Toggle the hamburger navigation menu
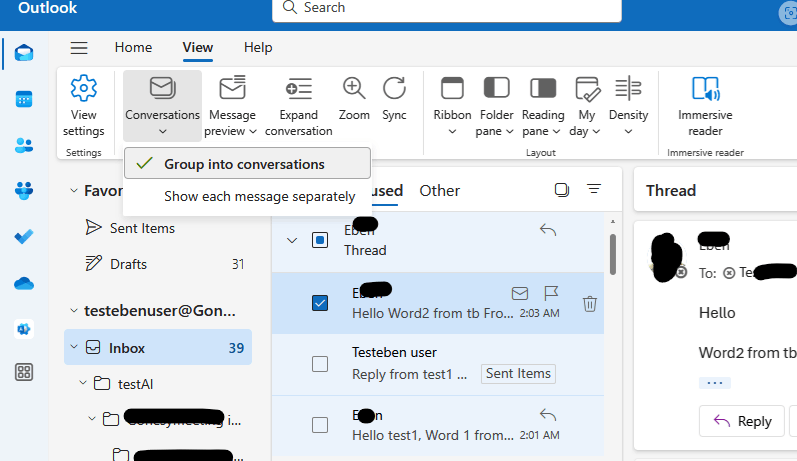This screenshot has height=461, width=797. click(x=79, y=48)
